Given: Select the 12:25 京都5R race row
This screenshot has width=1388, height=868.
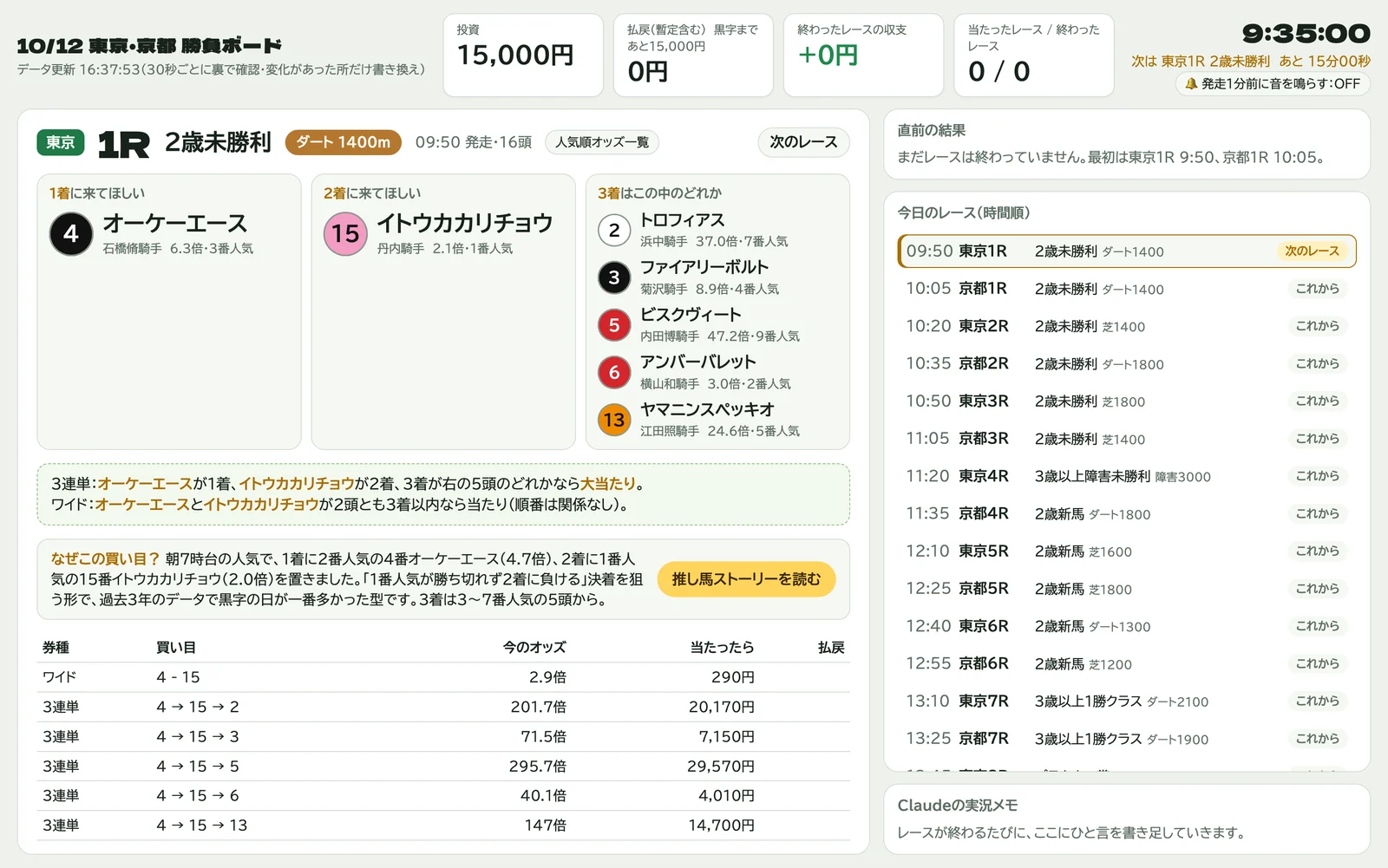Looking at the screenshot, I should coord(1127,589).
